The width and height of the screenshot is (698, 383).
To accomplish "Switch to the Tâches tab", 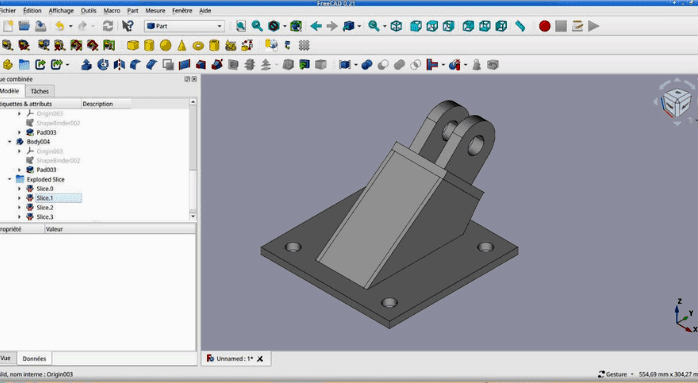I will click(x=40, y=91).
